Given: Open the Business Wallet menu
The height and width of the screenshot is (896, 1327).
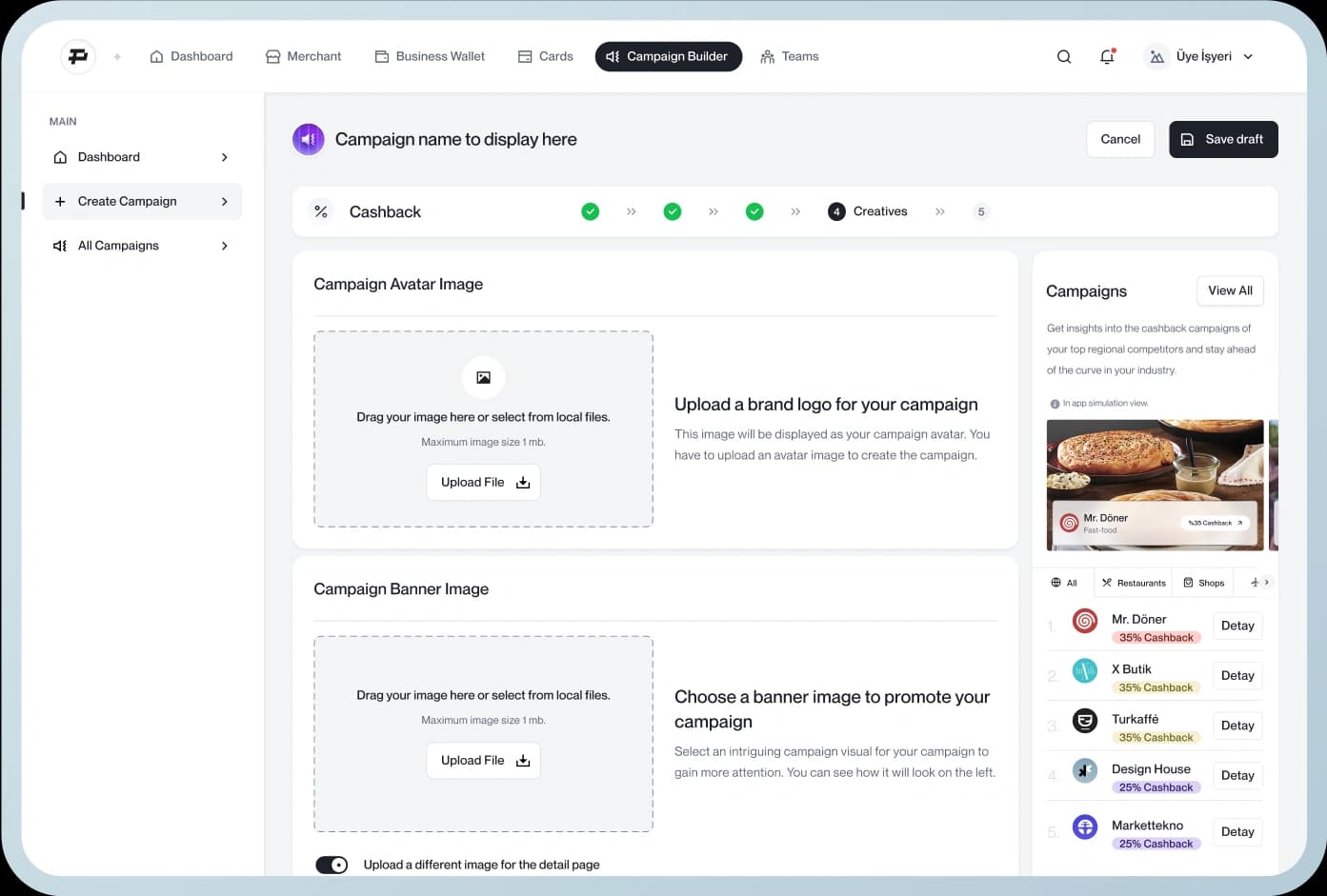Looking at the screenshot, I should [x=430, y=57].
